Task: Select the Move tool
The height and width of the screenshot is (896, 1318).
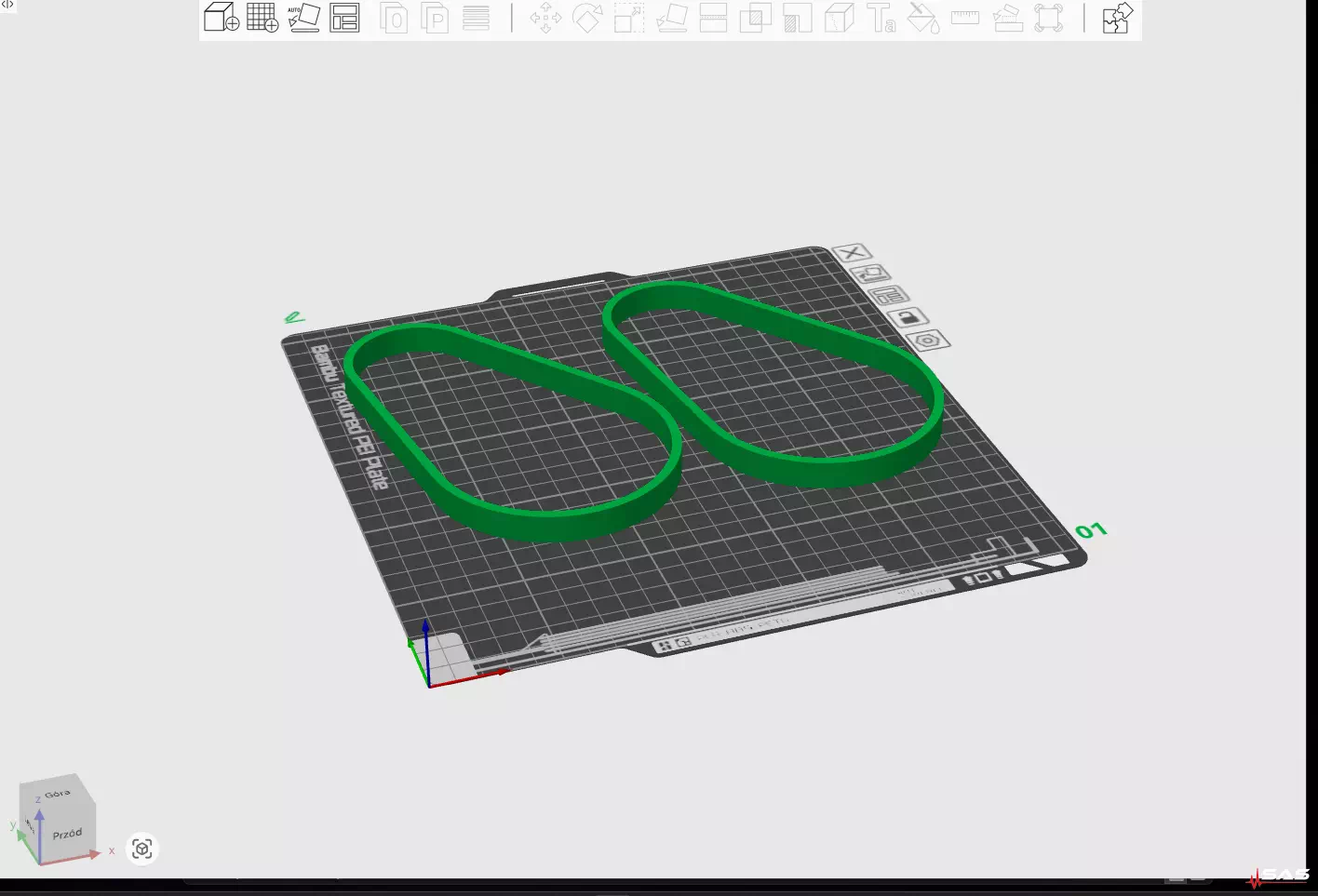Action: point(545,19)
